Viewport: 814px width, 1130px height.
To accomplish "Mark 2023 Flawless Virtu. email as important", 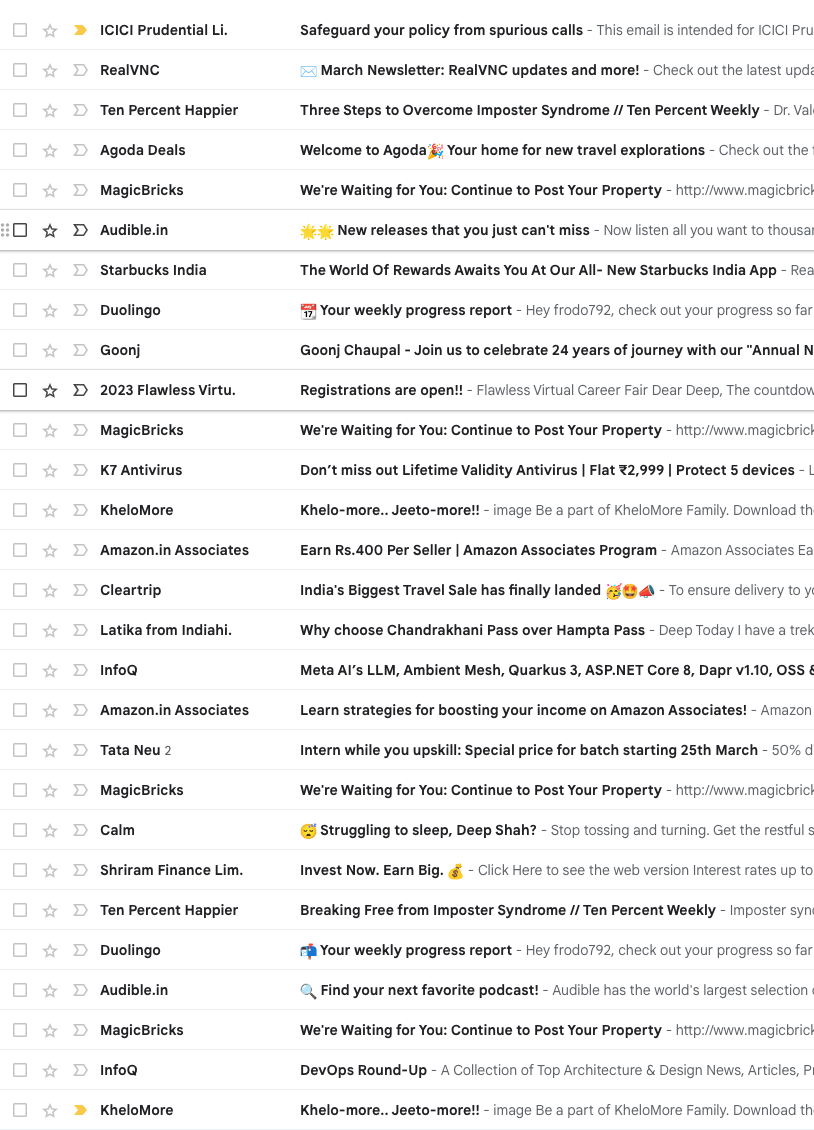I will 81,390.
